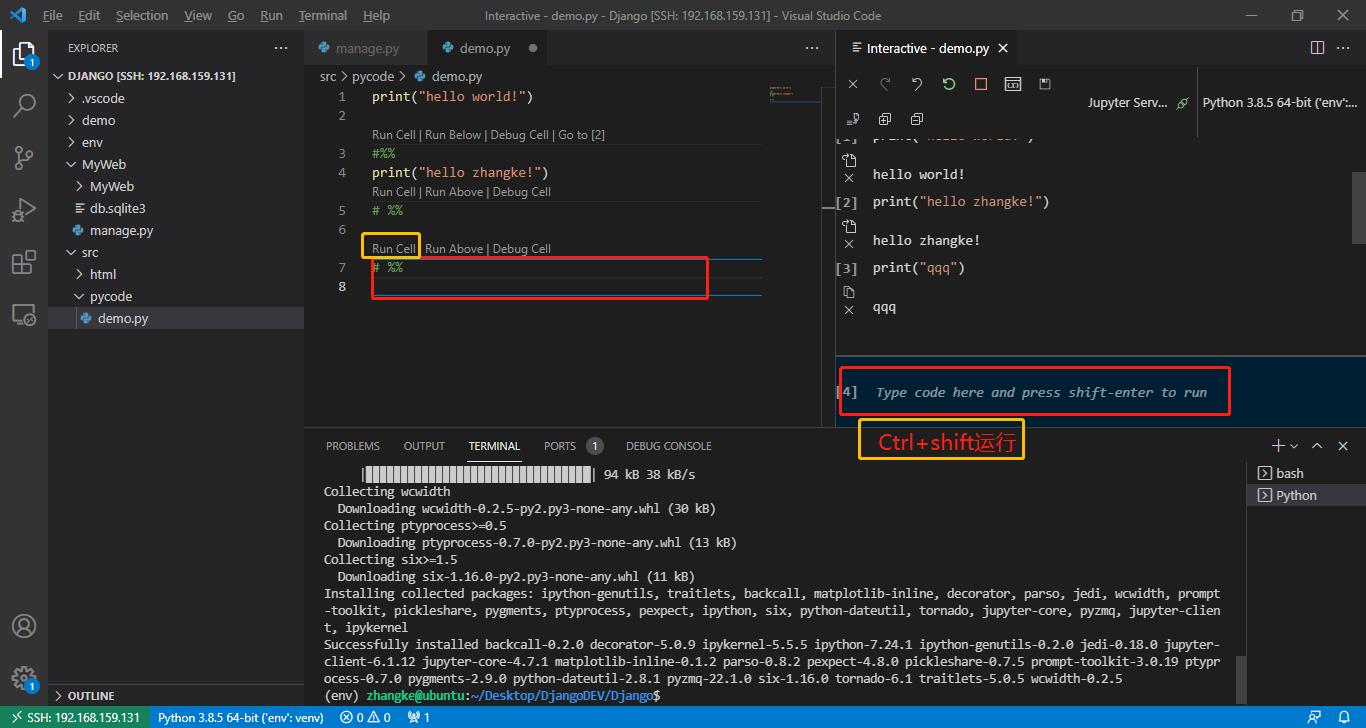The height and width of the screenshot is (728, 1366).
Task: Open notifications bell in status bar
Action: 1345,717
